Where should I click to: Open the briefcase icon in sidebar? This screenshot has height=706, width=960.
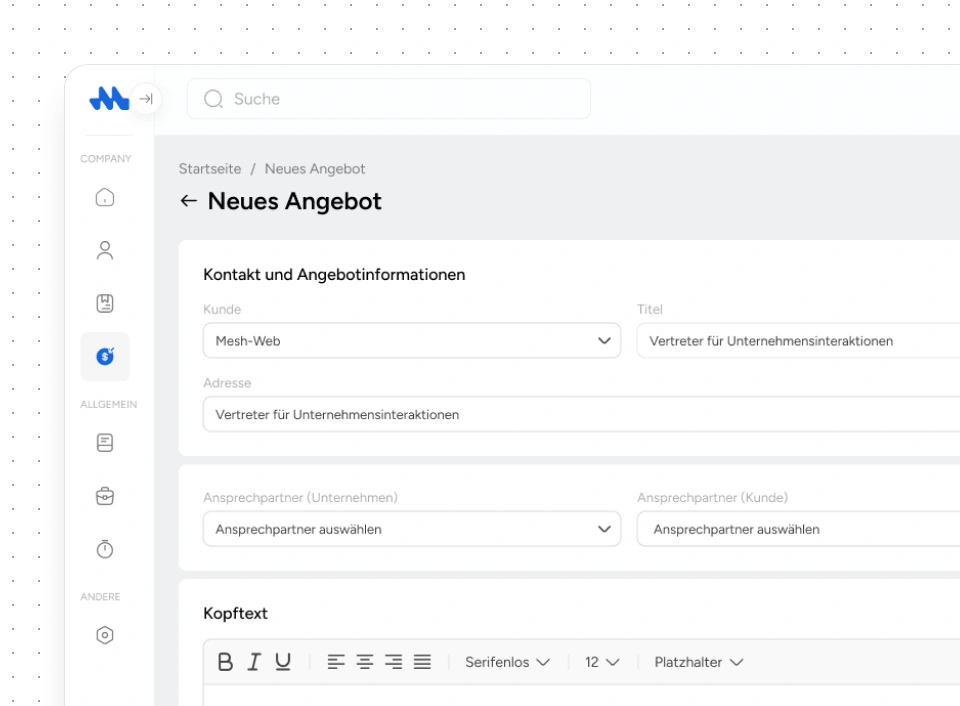(x=105, y=496)
